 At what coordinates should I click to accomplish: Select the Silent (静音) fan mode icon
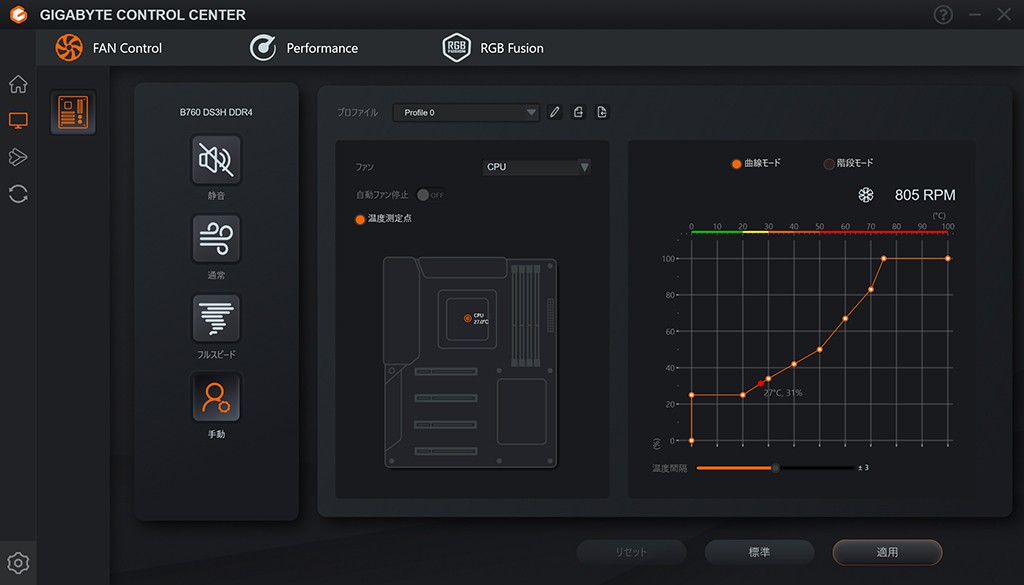[216, 160]
